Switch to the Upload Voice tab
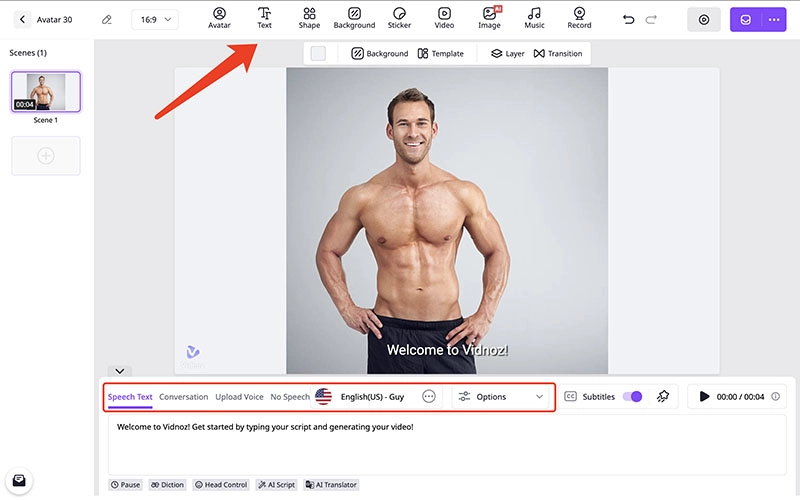The width and height of the screenshot is (800, 500). coord(239,397)
